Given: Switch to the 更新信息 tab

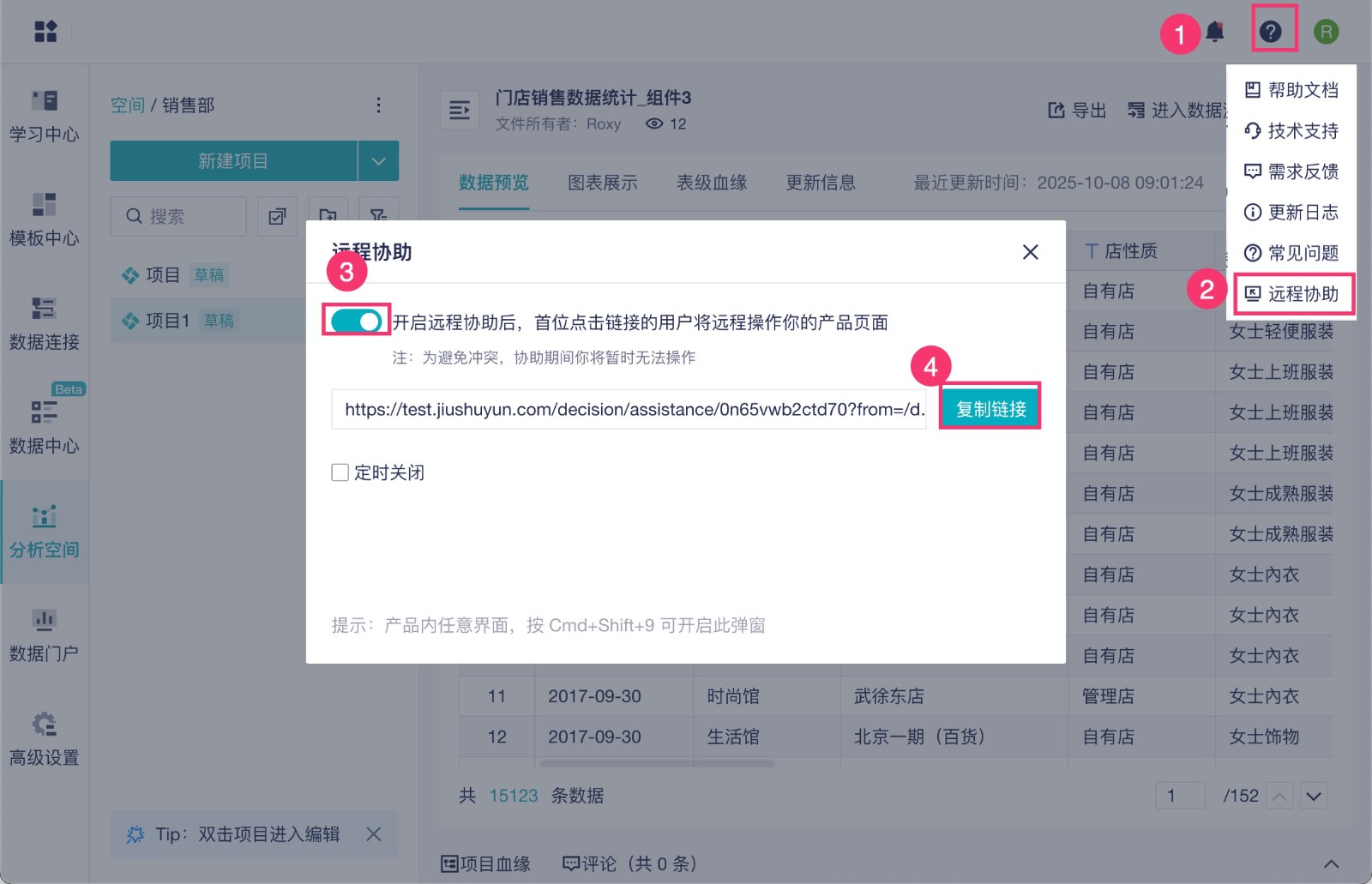Looking at the screenshot, I should click(821, 183).
